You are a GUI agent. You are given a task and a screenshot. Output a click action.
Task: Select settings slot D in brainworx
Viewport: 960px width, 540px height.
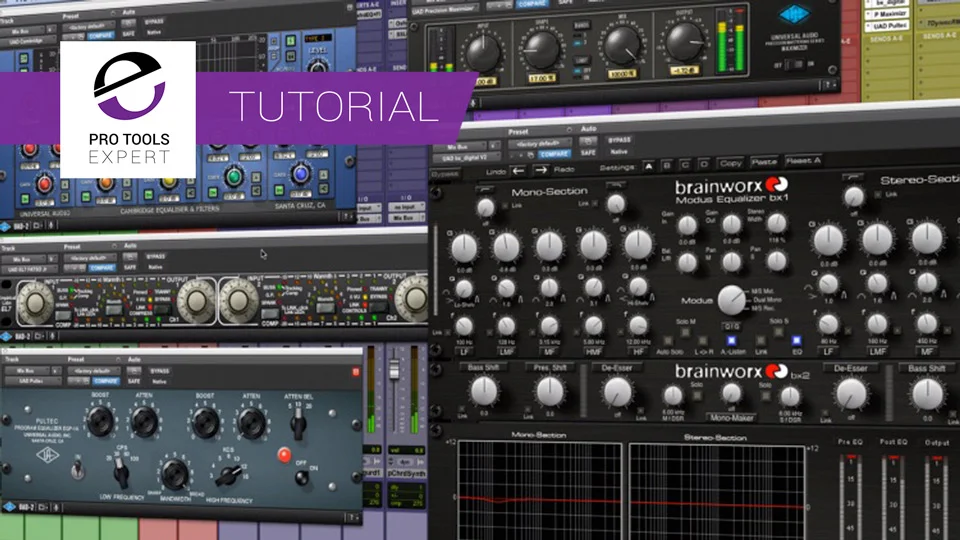point(705,164)
